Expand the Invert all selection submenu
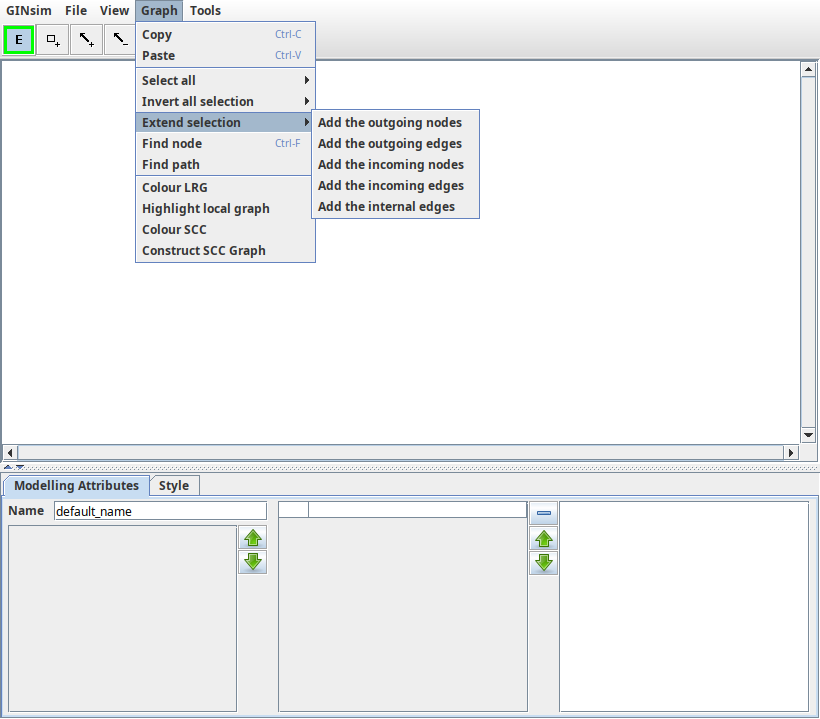 [x=194, y=101]
